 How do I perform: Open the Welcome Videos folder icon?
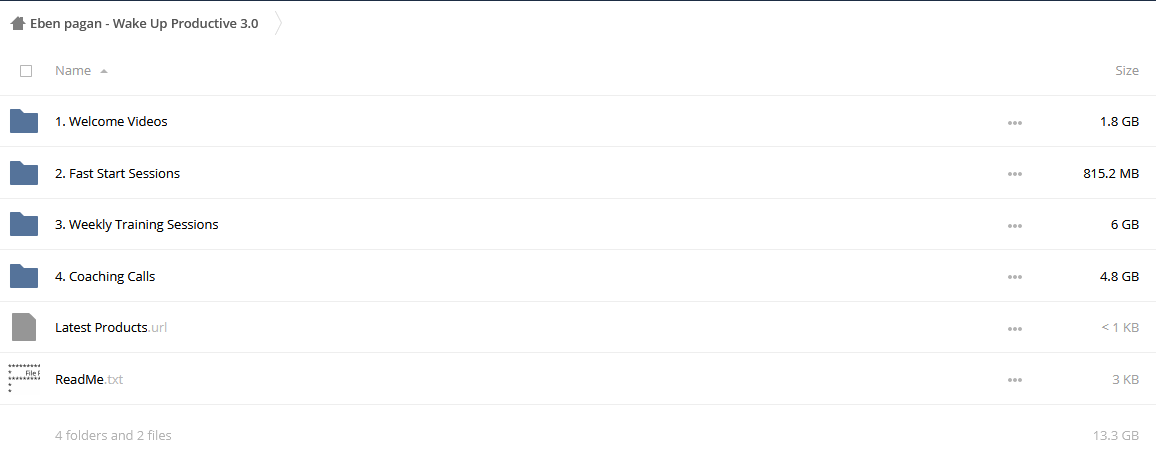click(24, 121)
